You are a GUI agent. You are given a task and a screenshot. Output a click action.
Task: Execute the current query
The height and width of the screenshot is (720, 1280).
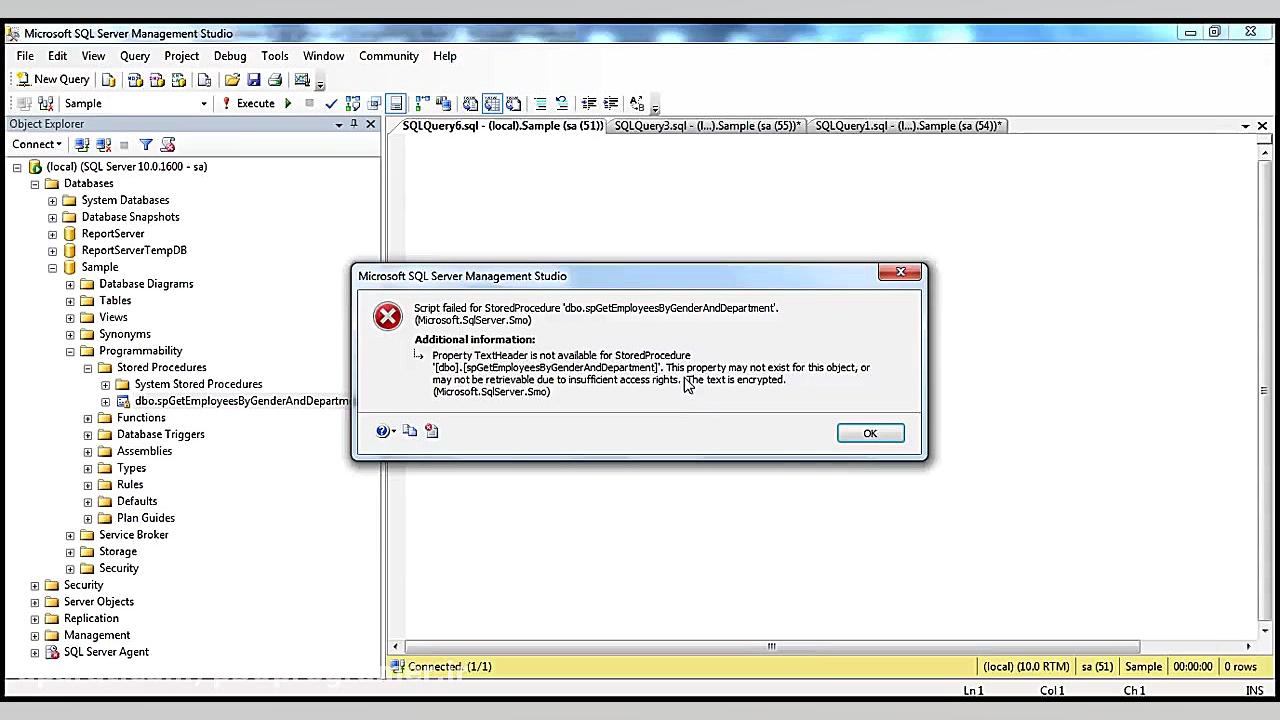coord(255,103)
